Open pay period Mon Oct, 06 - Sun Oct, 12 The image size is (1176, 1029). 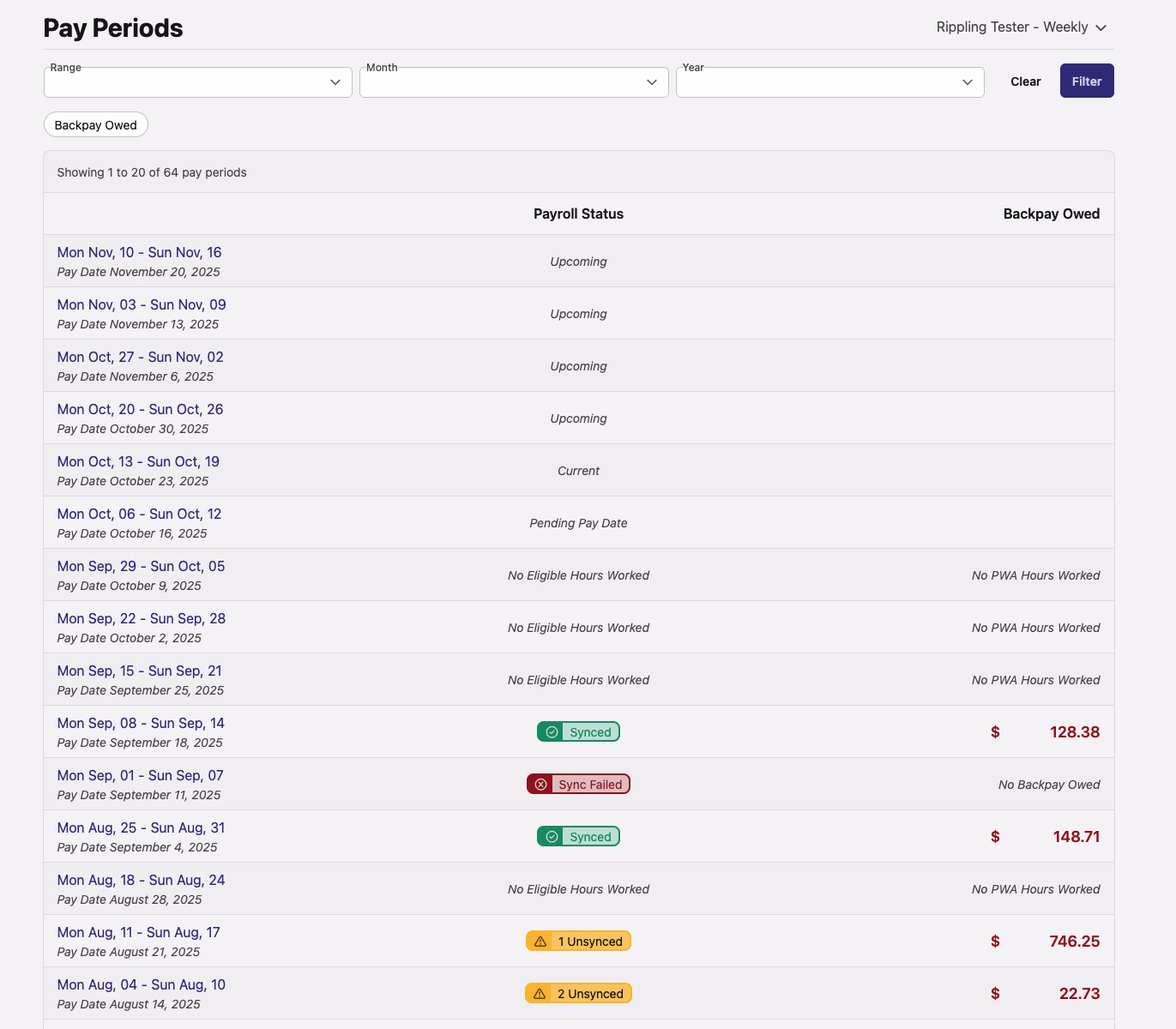coord(140,514)
